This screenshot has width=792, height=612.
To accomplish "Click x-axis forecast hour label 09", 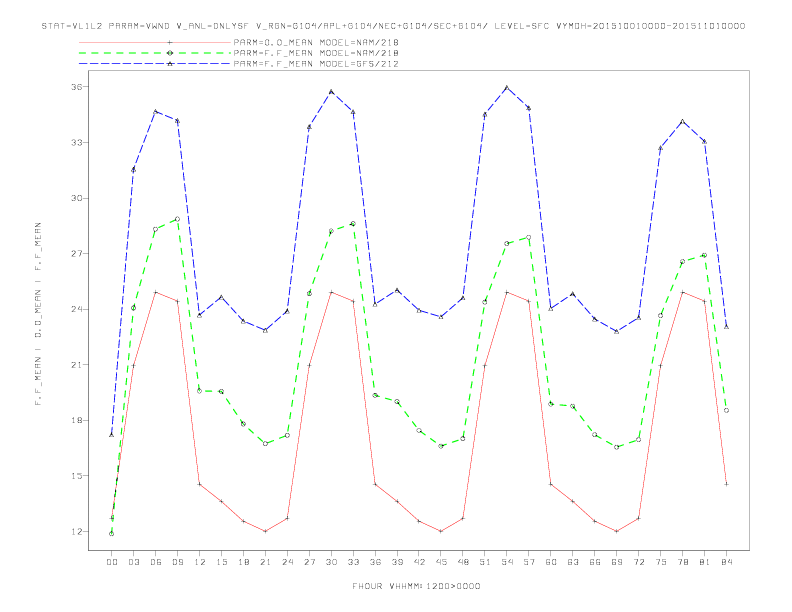I will coord(177,562).
